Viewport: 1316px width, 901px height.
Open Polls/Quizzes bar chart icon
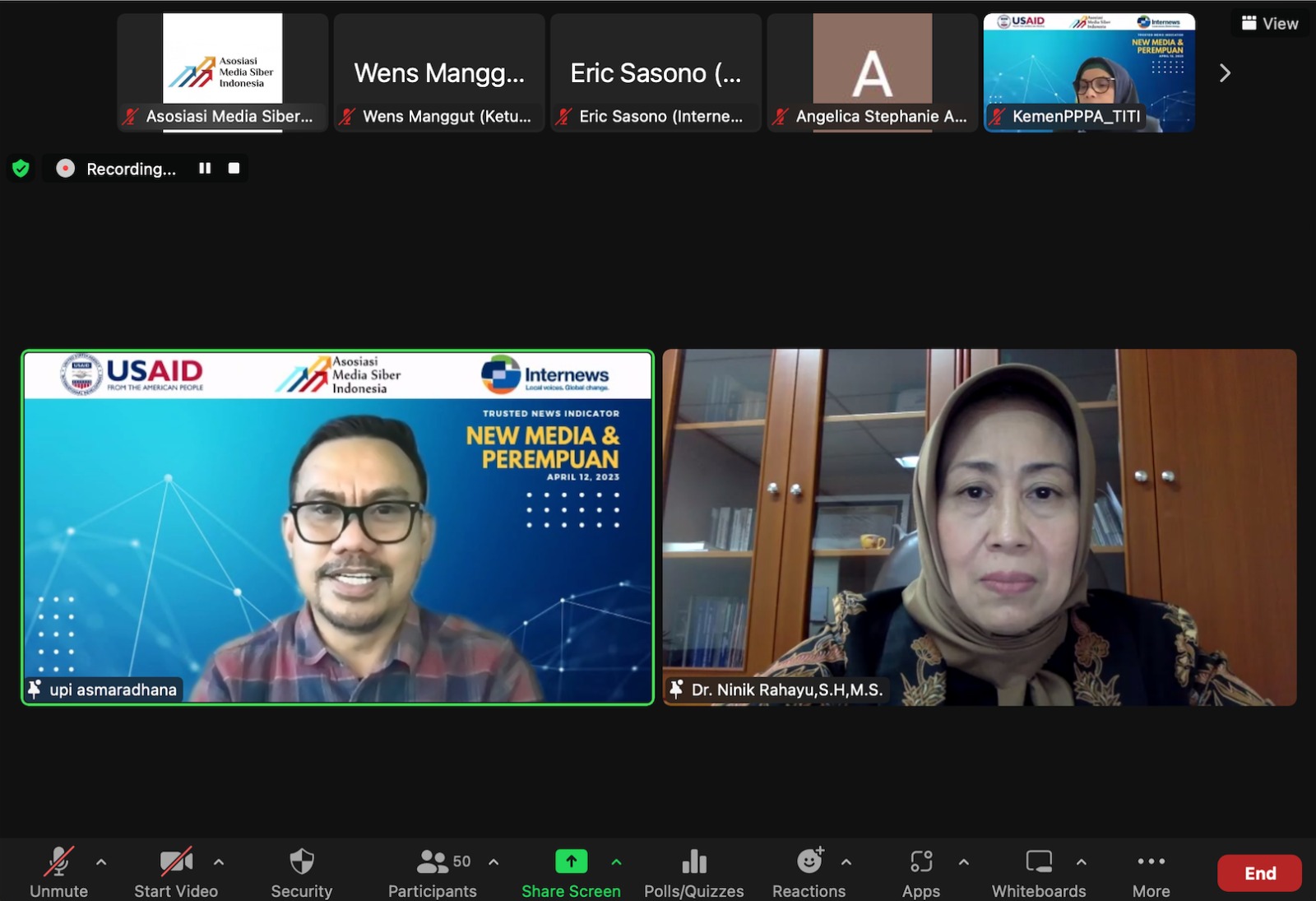point(694,862)
